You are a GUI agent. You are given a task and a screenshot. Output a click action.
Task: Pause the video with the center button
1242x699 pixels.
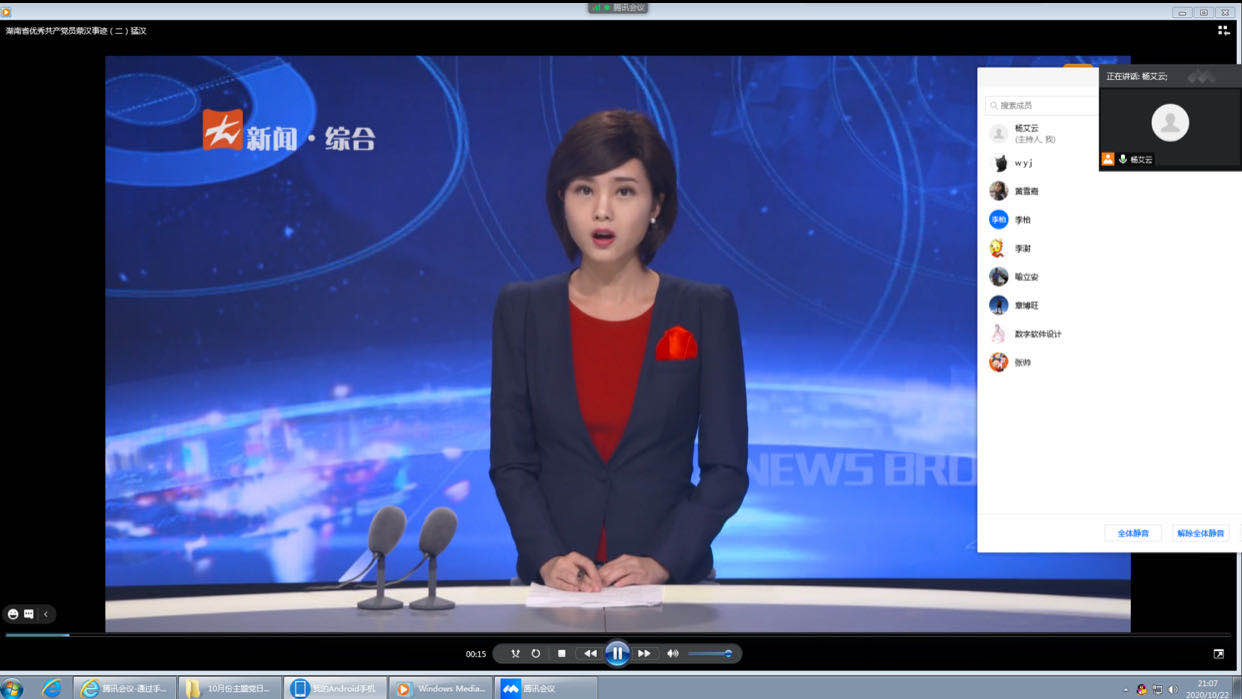(617, 653)
